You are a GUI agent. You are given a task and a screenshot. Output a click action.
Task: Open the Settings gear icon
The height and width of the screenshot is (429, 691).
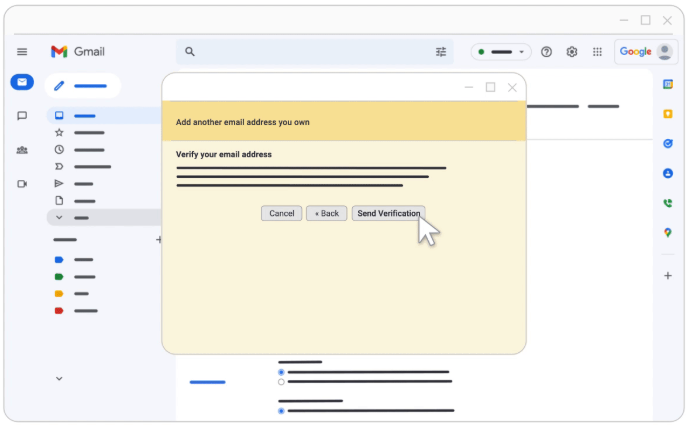point(572,52)
